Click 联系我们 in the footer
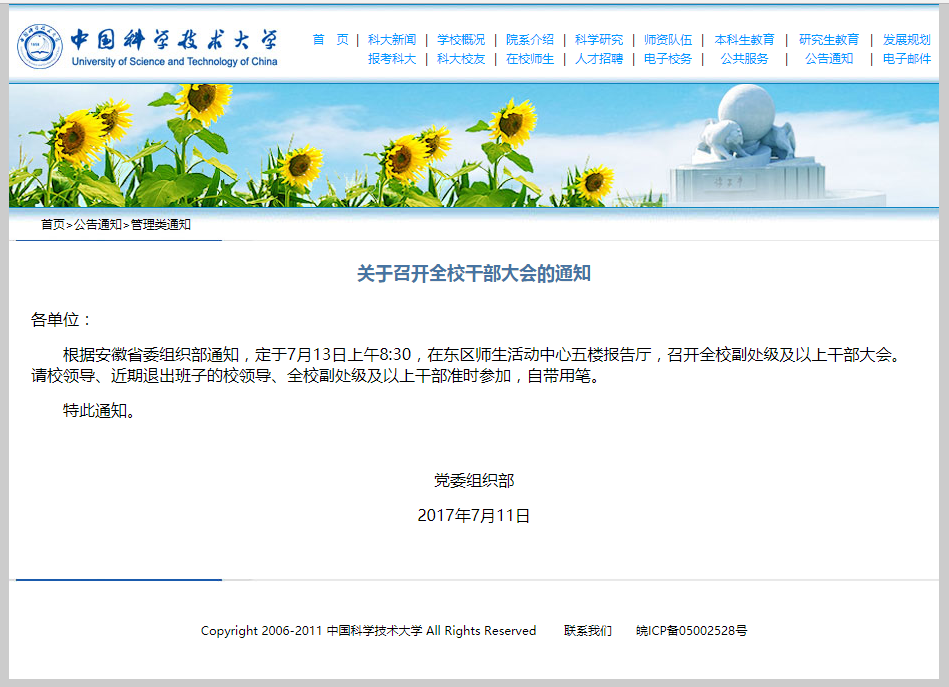 588,631
